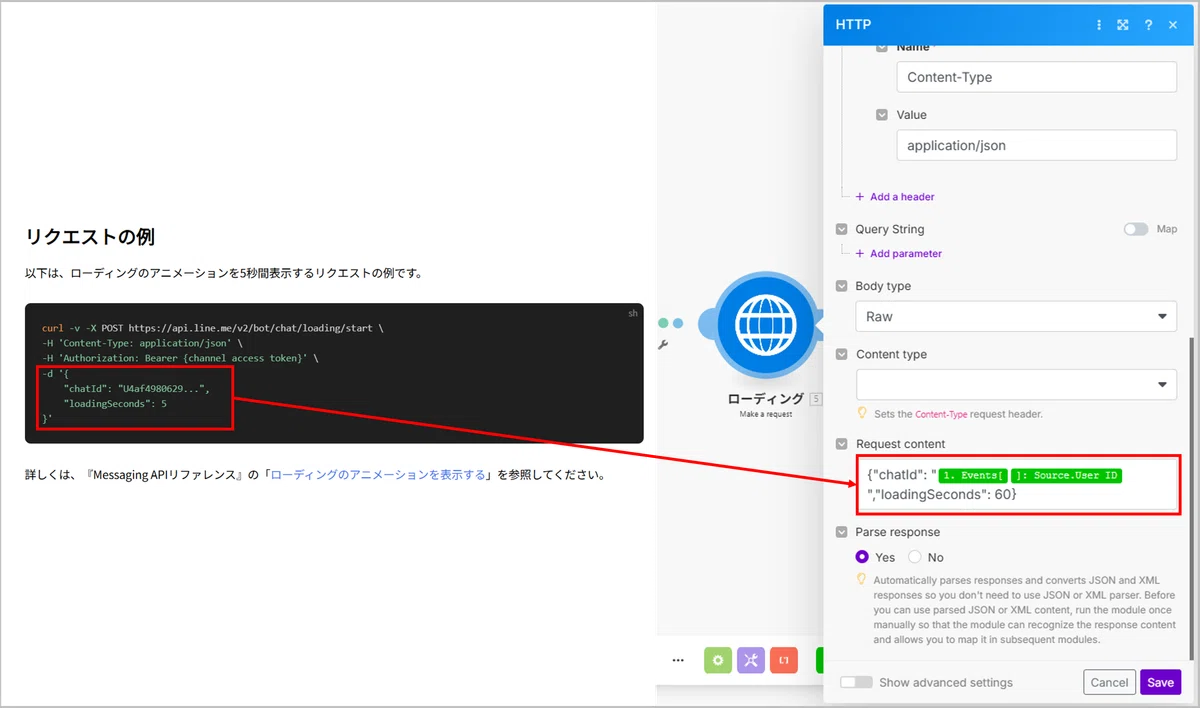Open HTTP panel three-dot options menu
Image resolution: width=1200 pixels, height=708 pixels.
pos(1099,25)
